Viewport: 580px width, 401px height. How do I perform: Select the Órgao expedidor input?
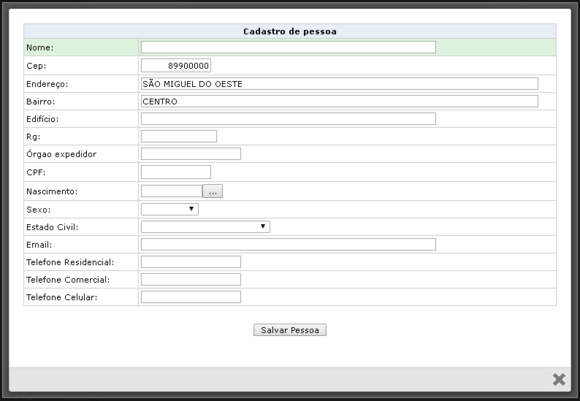click(191, 154)
